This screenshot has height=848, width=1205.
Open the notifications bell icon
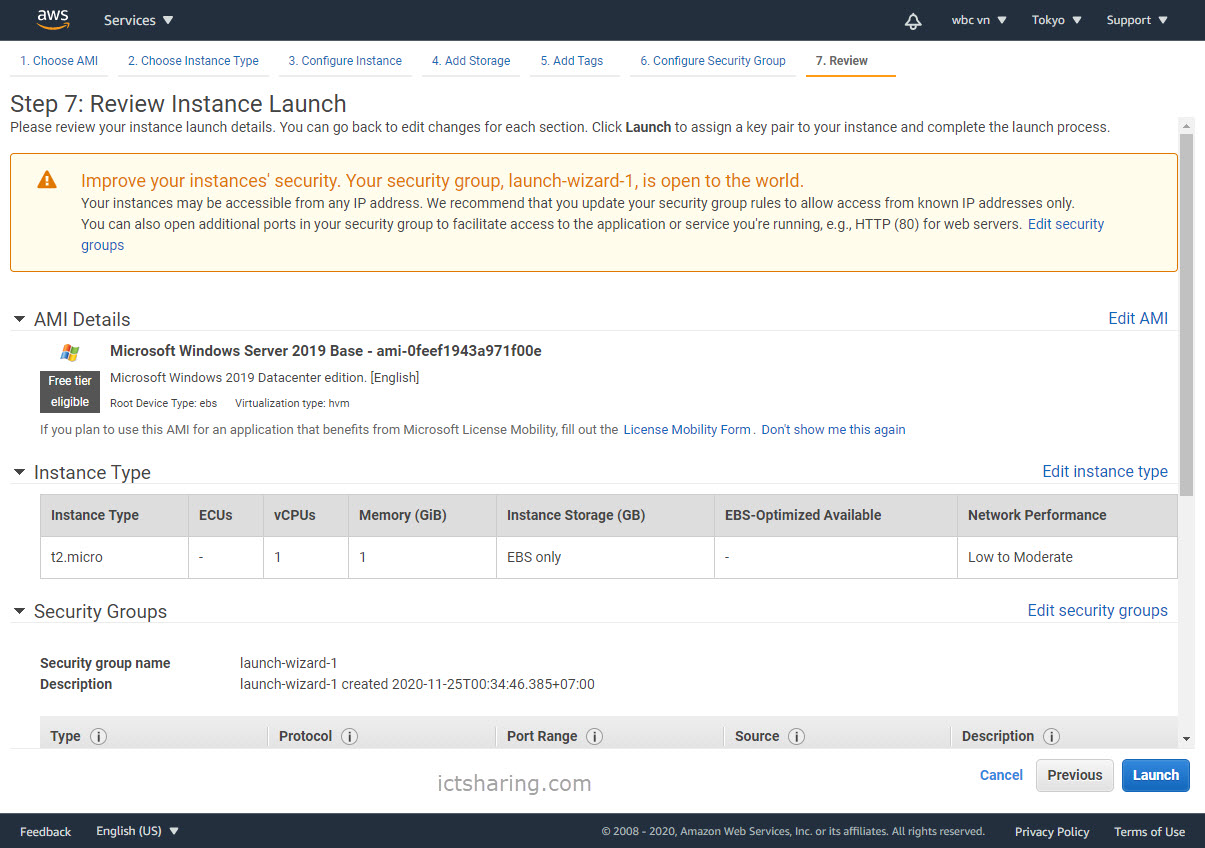(913, 21)
